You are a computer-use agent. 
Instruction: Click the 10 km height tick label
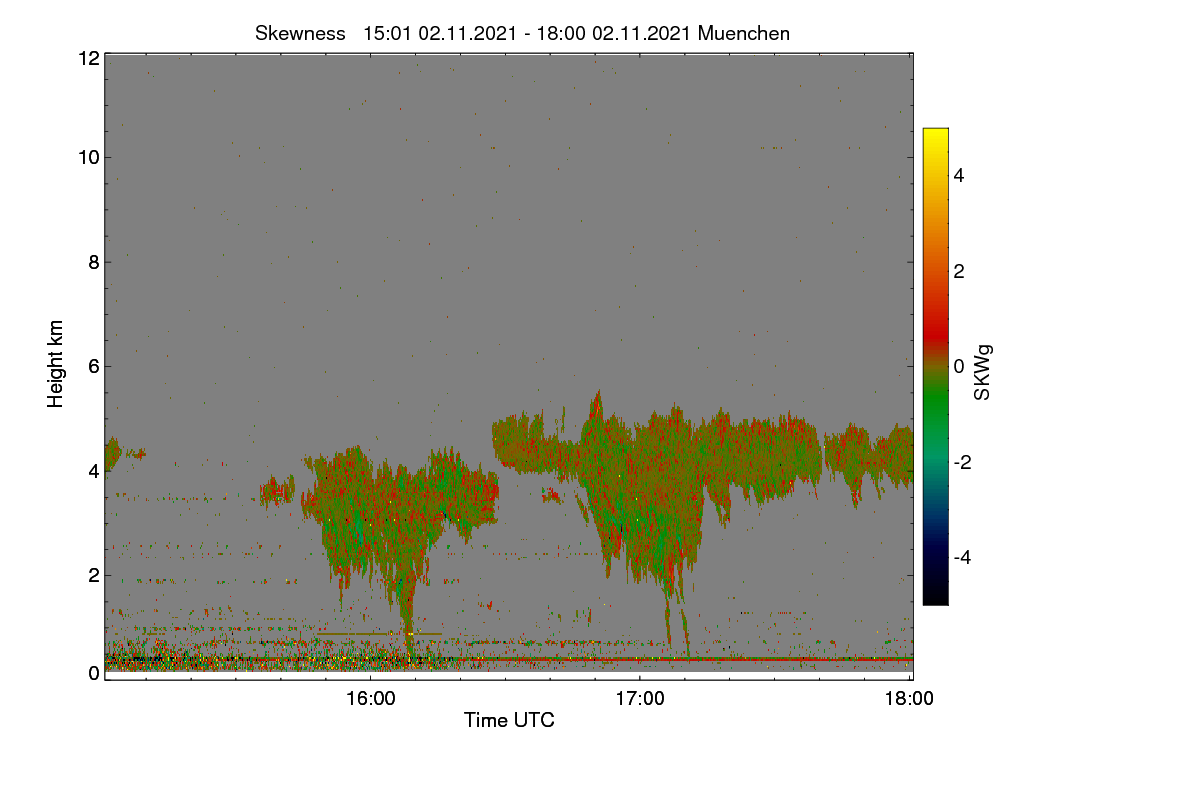pyautogui.click(x=87, y=157)
